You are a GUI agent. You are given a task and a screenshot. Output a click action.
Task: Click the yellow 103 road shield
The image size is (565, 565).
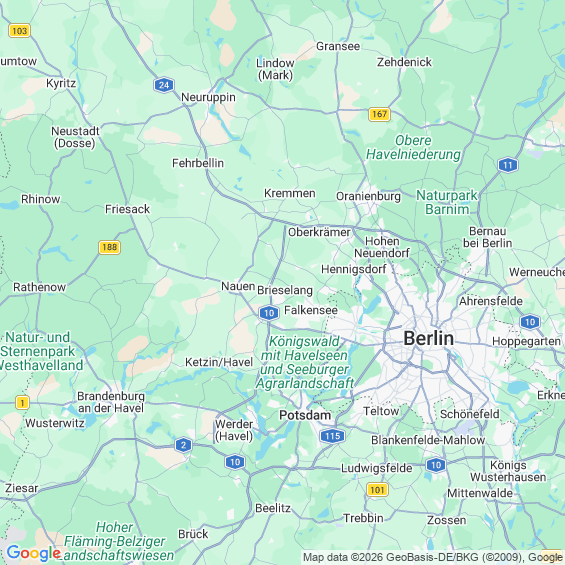[x=19, y=31]
